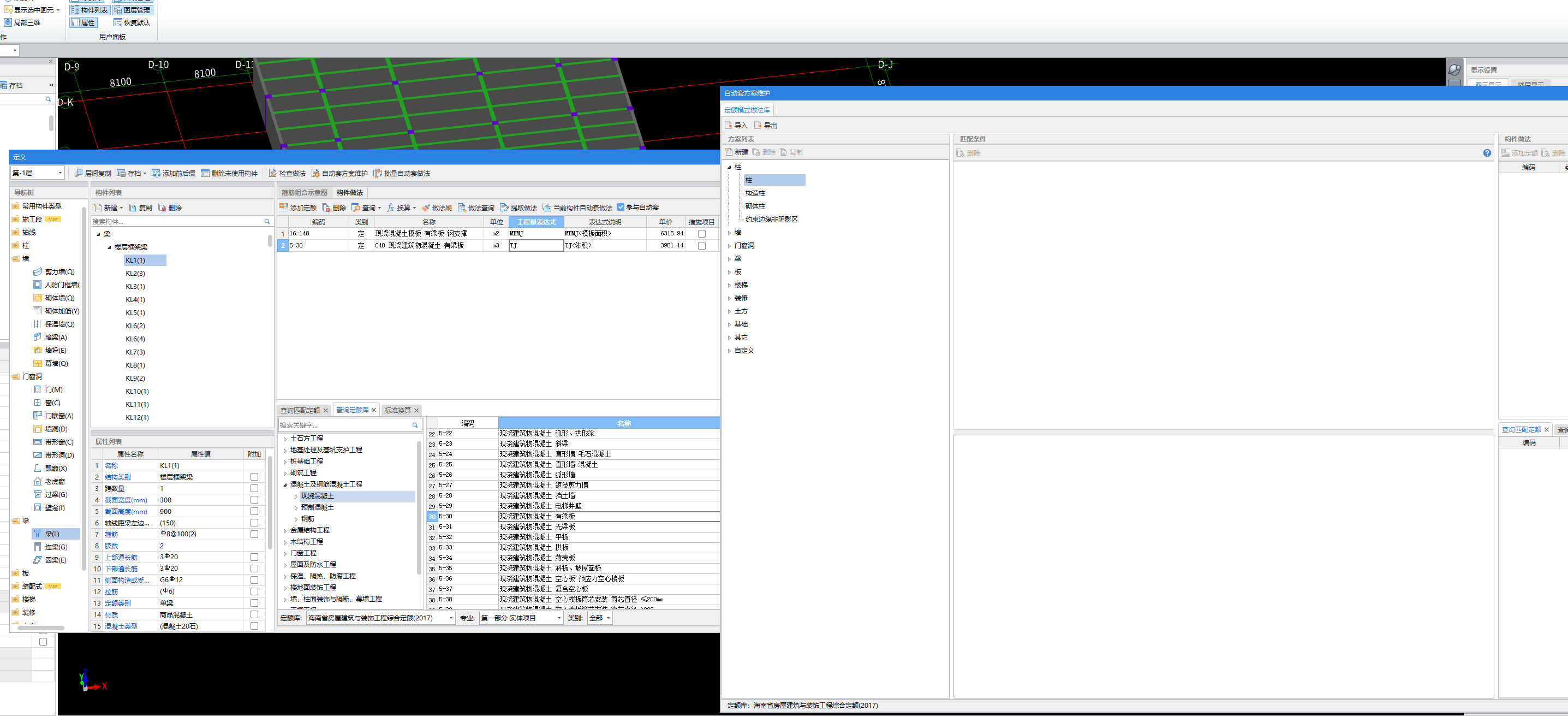Click the 复制 icon in the 构件列表 panel
This screenshot has width=1568, height=716.
pyautogui.click(x=133, y=208)
